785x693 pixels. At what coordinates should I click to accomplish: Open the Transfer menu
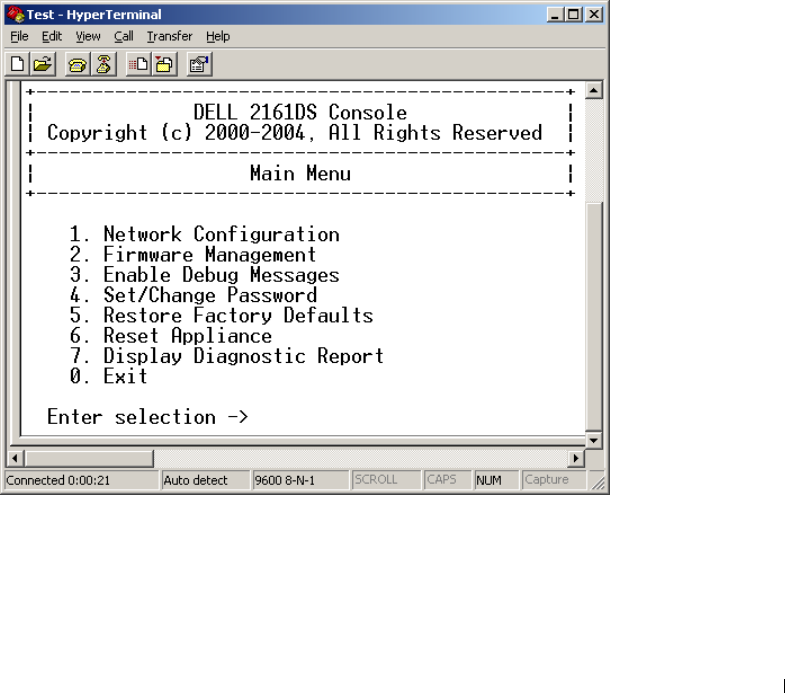tap(169, 37)
